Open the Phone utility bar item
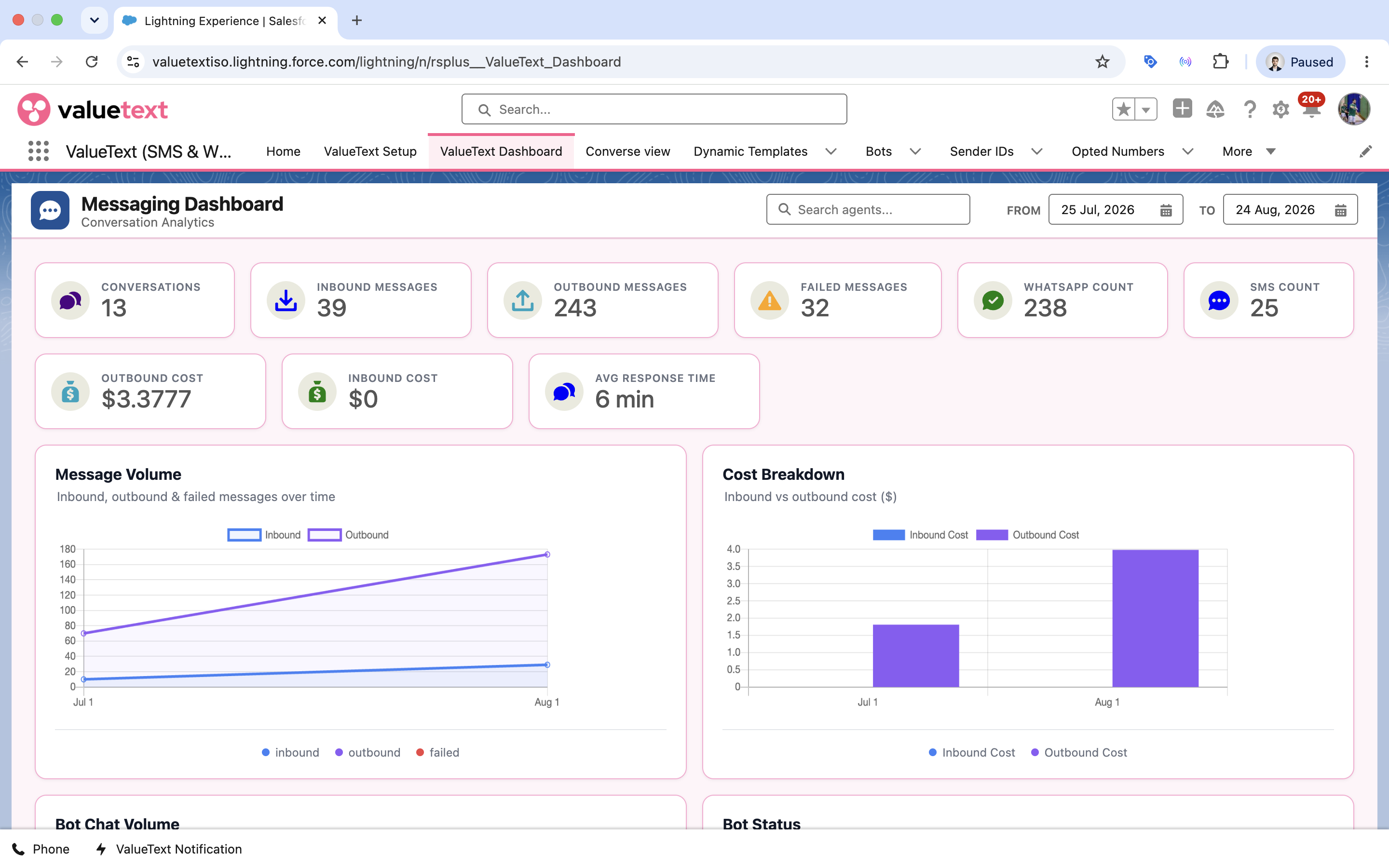 41,849
